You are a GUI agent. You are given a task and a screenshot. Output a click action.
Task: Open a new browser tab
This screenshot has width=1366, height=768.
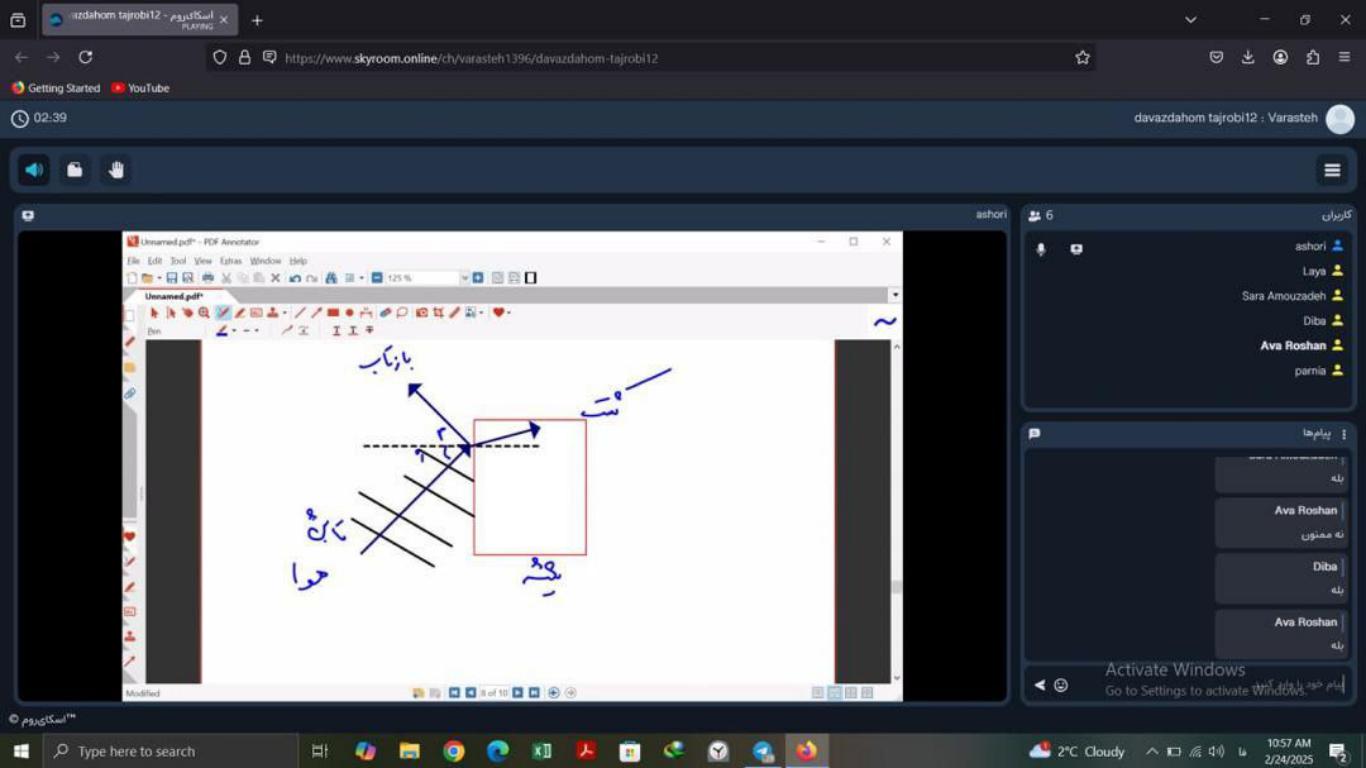coord(257,20)
